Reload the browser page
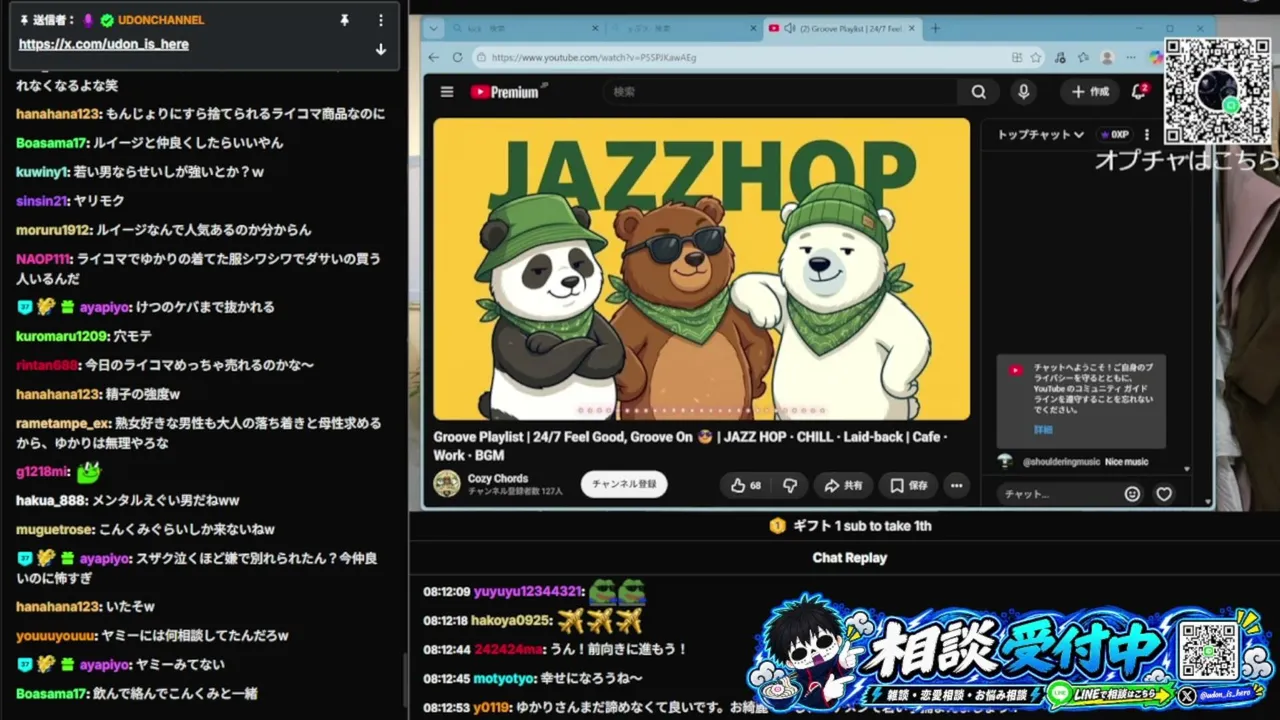 pyautogui.click(x=458, y=58)
